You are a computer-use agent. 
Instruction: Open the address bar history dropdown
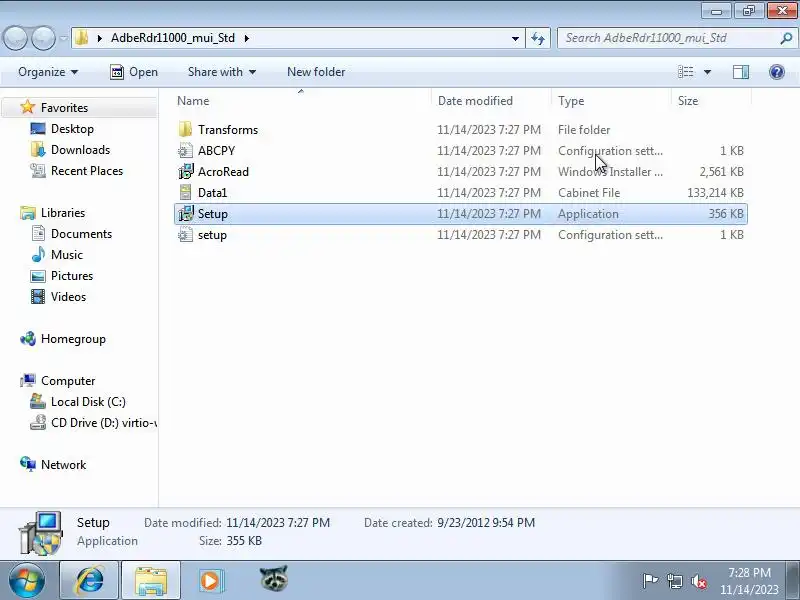(515, 38)
